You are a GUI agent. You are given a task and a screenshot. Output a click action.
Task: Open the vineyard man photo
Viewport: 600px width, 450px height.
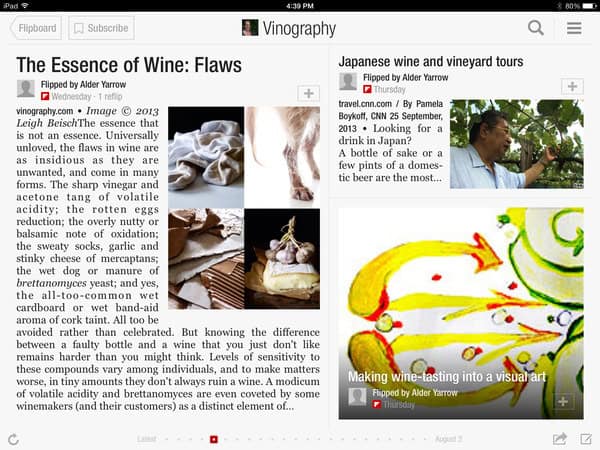click(x=517, y=144)
